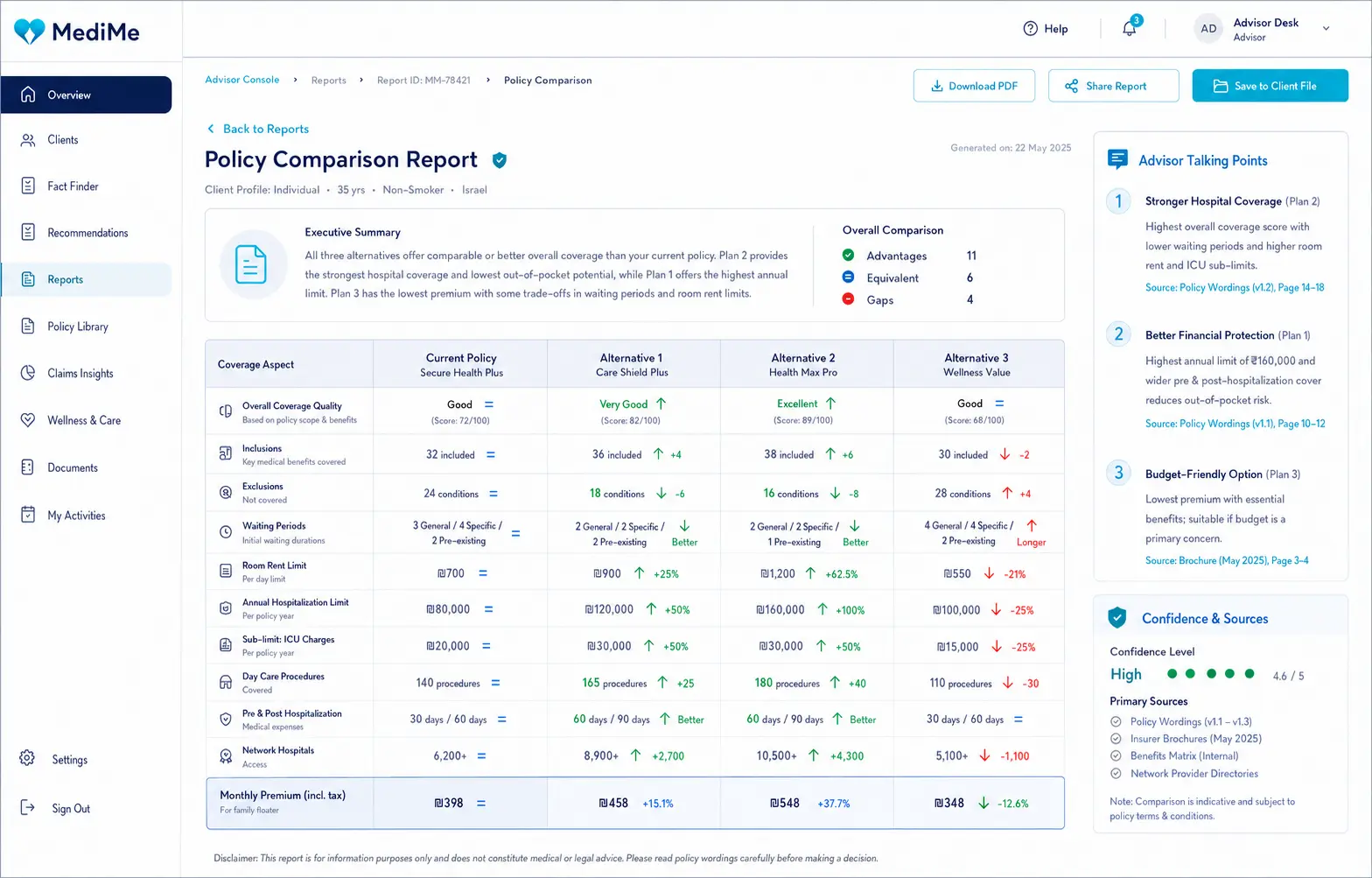
Task: Click the Alternative 3 Wellness Value header
Action: pos(976,364)
